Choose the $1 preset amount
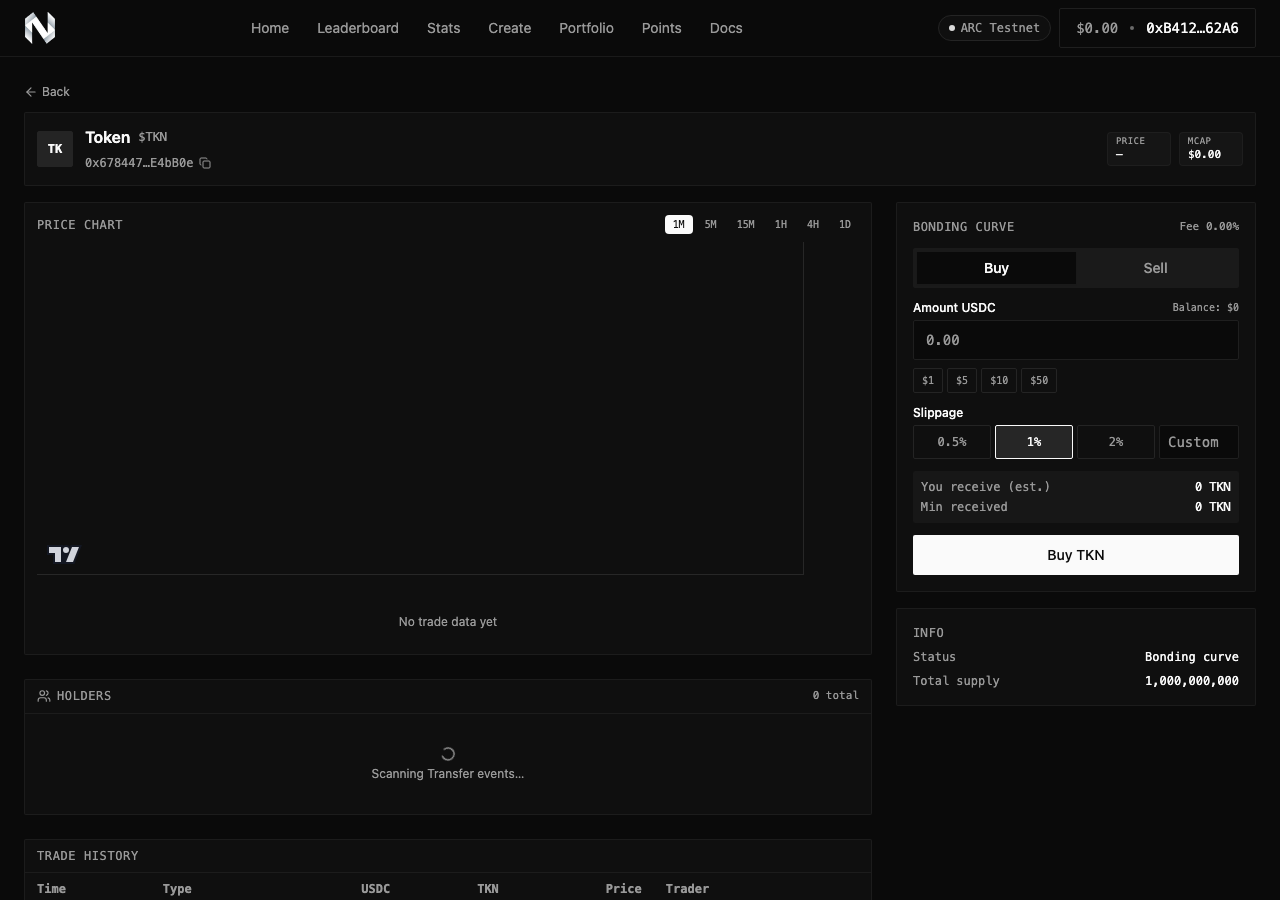The image size is (1280, 900). pyautogui.click(x=928, y=380)
